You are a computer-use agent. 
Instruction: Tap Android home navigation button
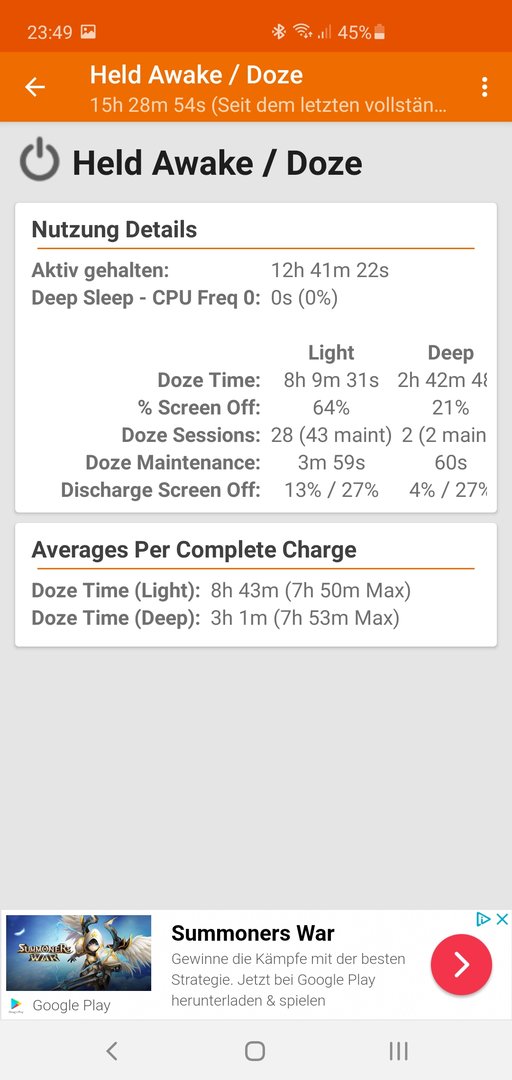[255, 1050]
